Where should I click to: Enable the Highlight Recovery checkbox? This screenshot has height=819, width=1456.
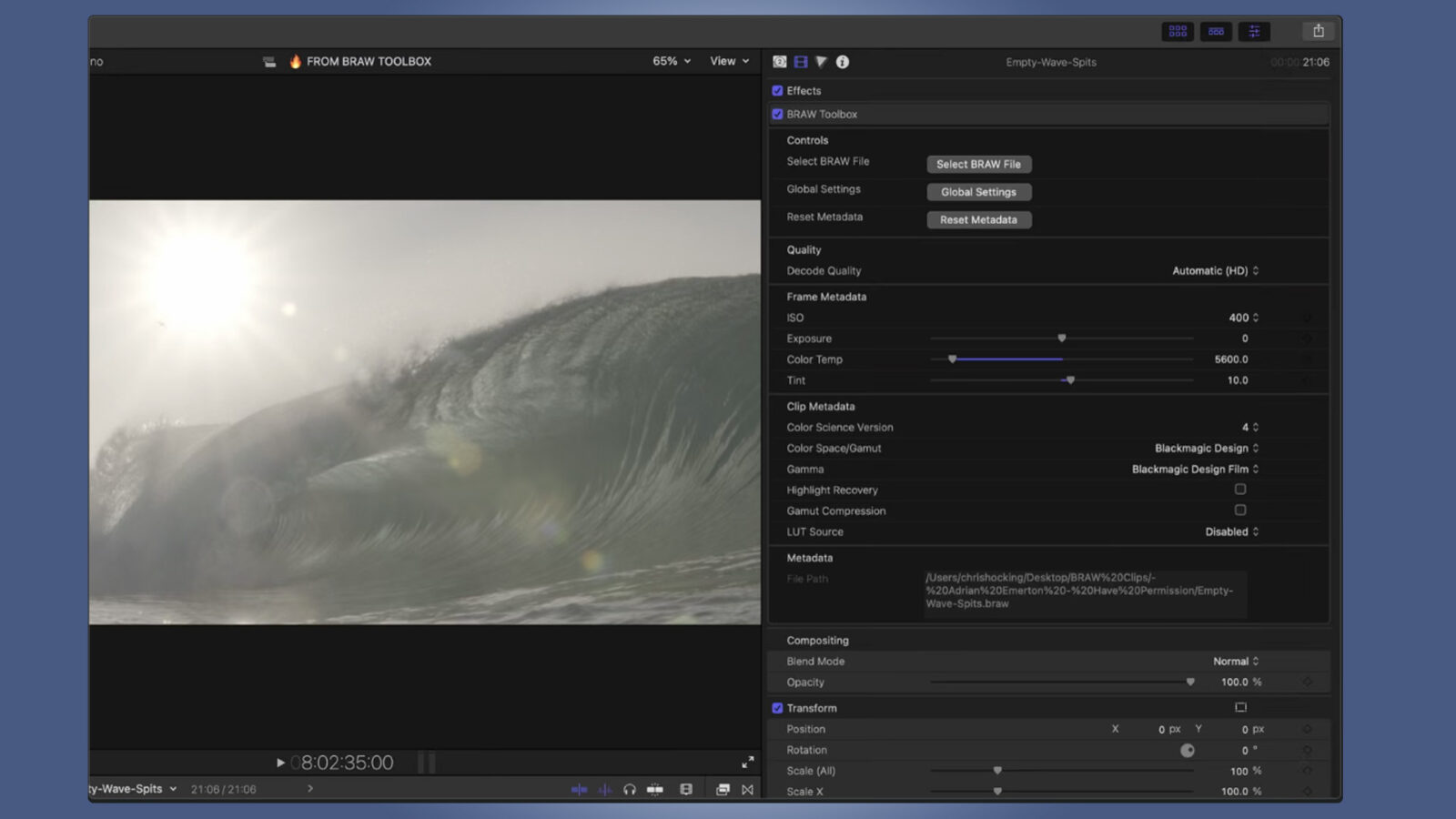pyautogui.click(x=1240, y=490)
